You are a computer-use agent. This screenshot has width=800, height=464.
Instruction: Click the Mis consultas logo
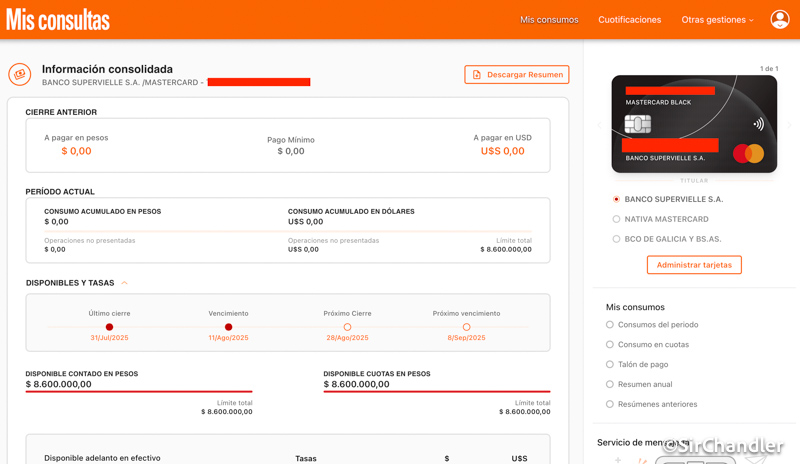click(x=58, y=19)
